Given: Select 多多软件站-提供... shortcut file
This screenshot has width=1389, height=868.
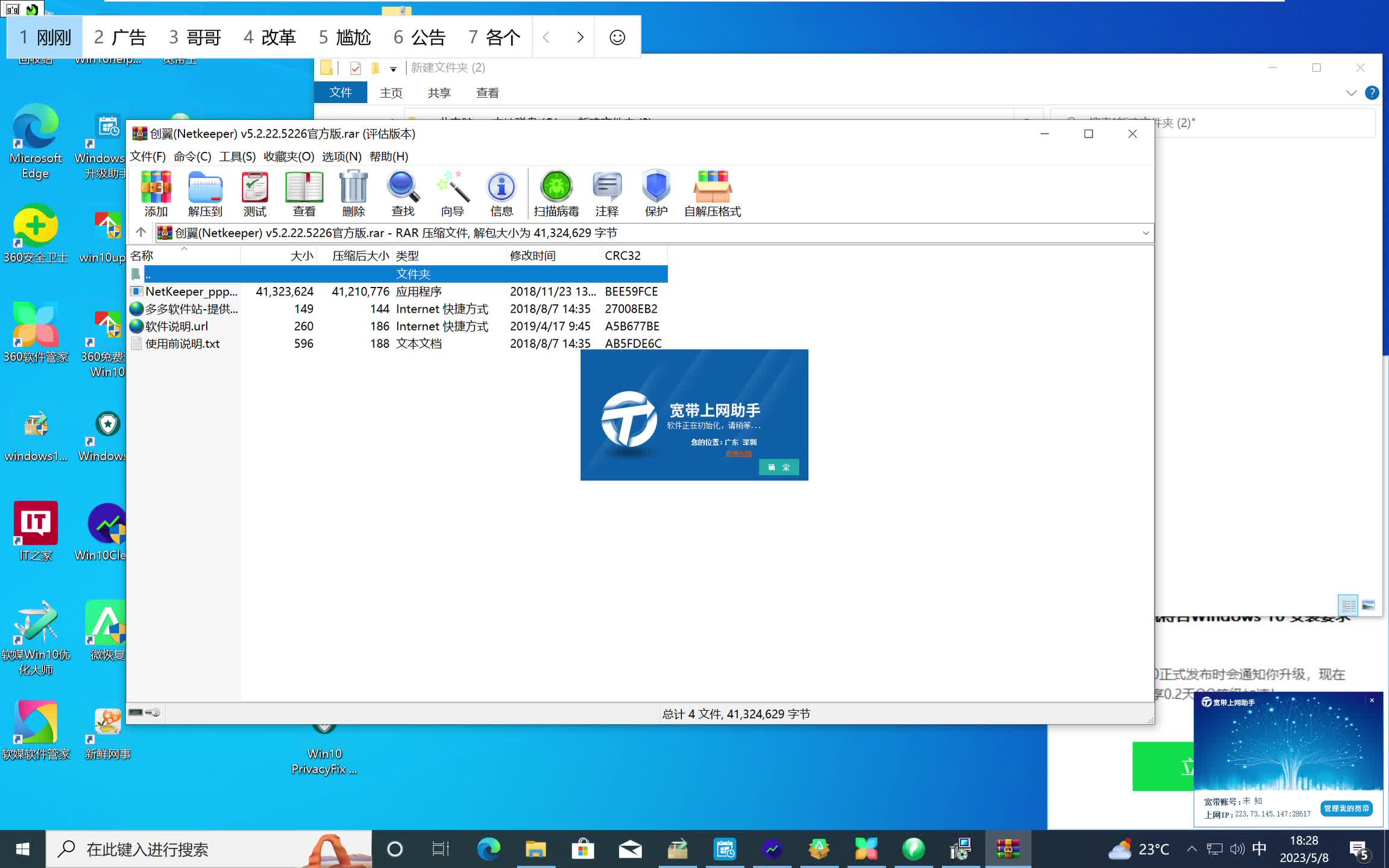Looking at the screenshot, I should (x=398, y=309).
